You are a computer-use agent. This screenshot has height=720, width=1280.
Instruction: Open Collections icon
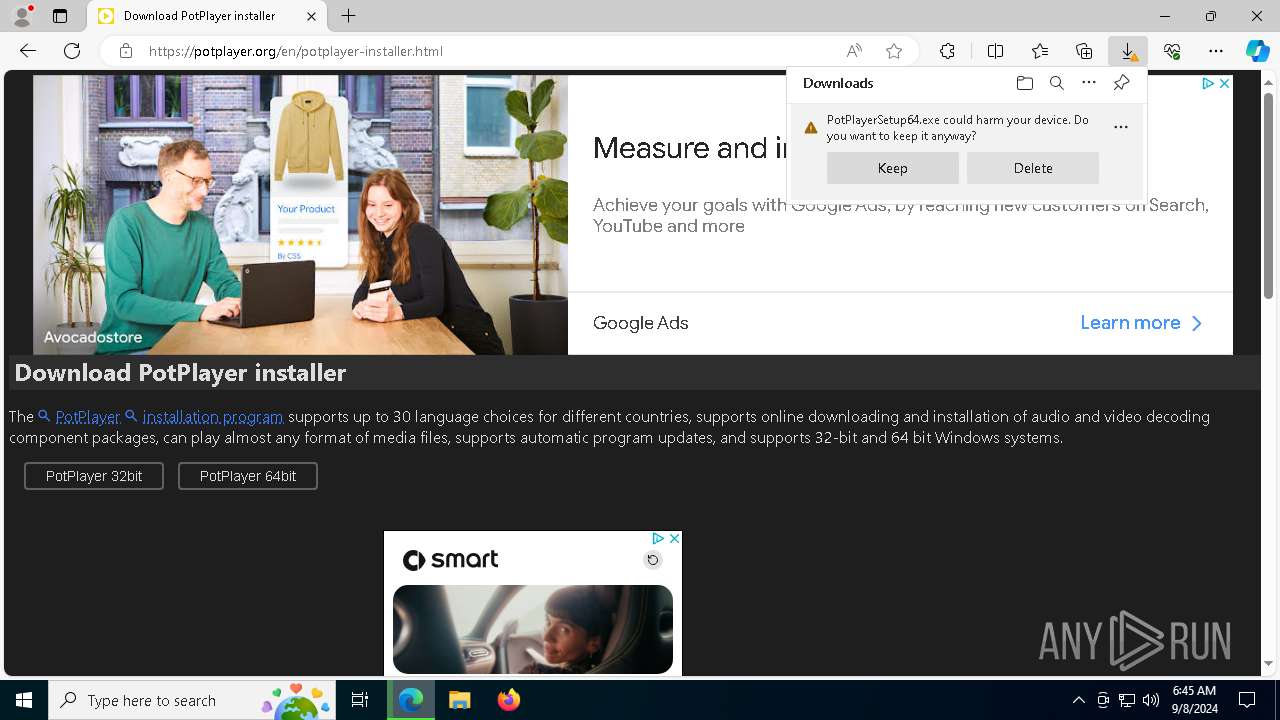tap(1084, 51)
